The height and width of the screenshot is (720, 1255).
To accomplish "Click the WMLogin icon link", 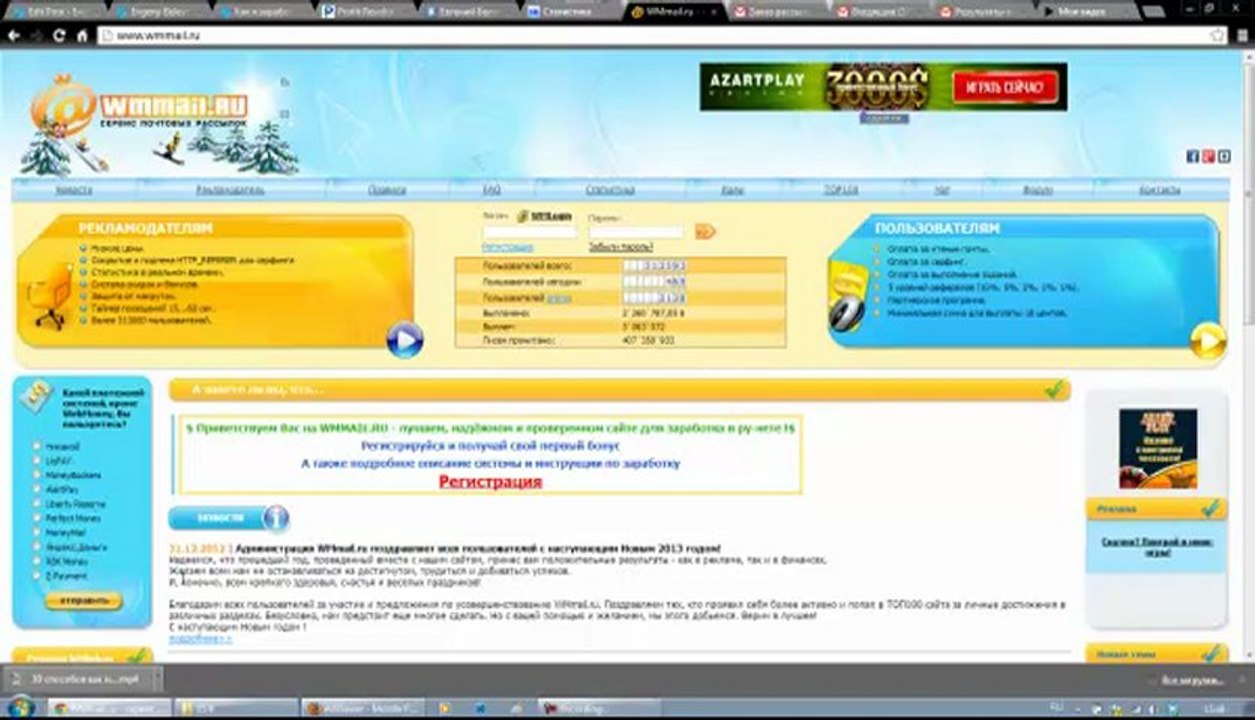I will pyautogui.click(x=544, y=215).
